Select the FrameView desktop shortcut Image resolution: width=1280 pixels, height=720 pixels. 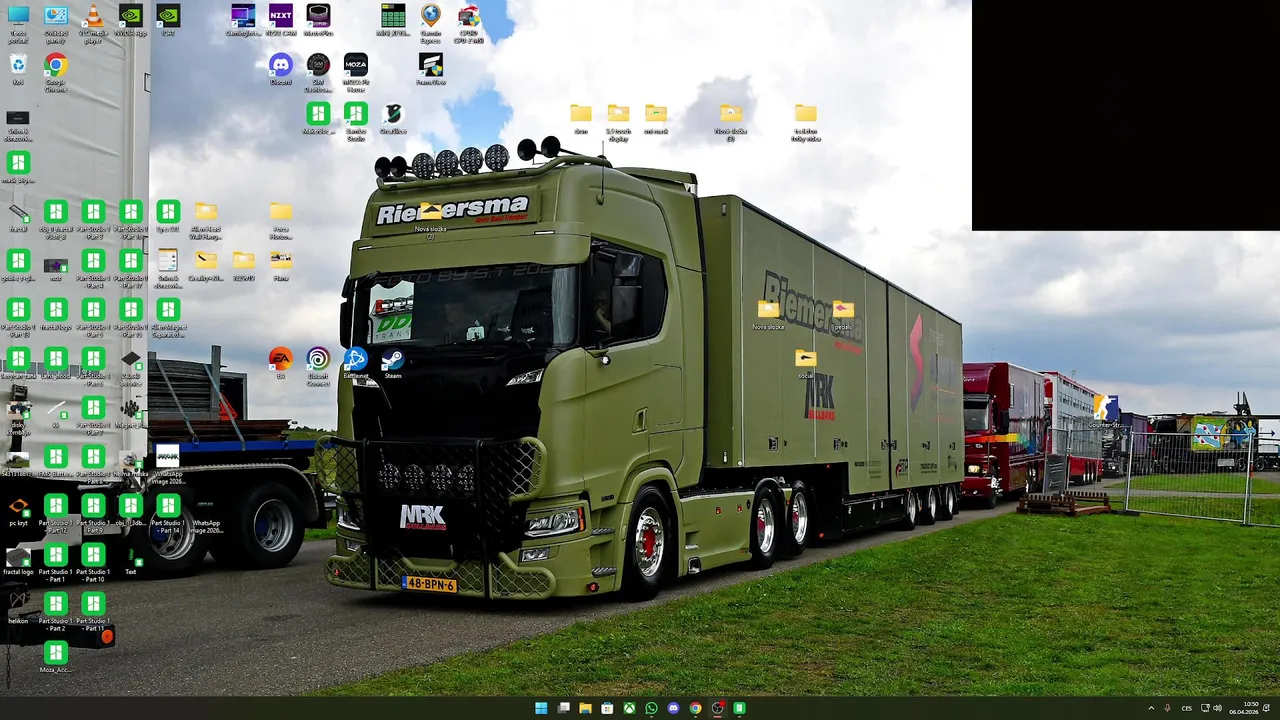(431, 69)
